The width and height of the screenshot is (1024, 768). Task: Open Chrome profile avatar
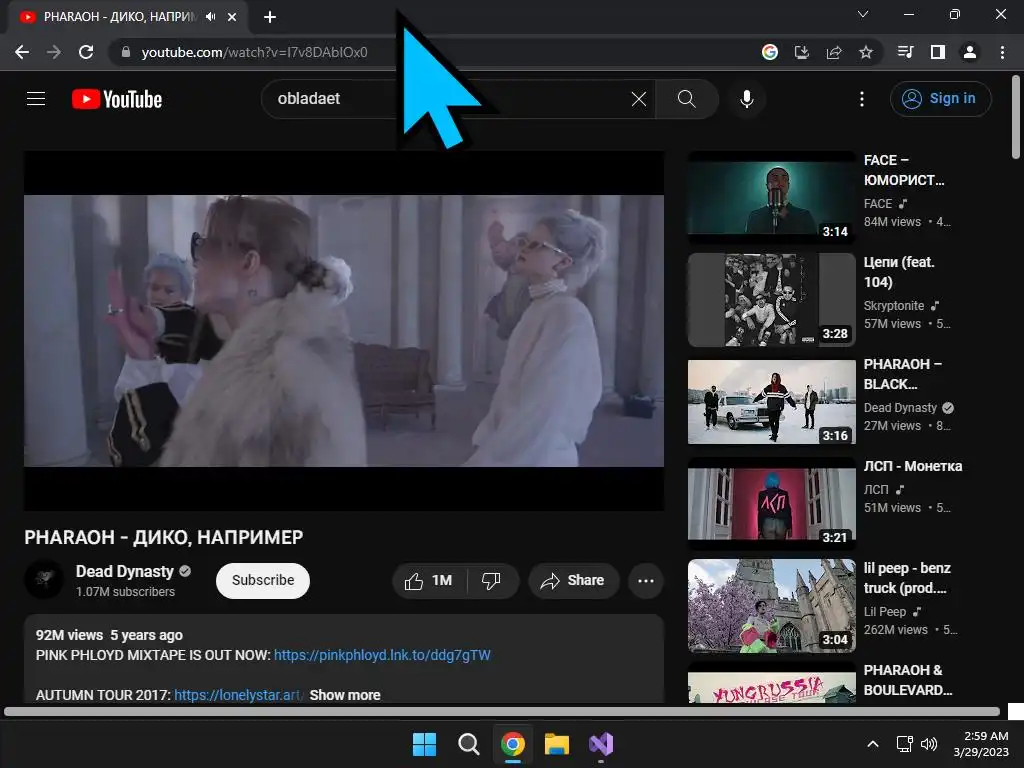click(x=970, y=52)
